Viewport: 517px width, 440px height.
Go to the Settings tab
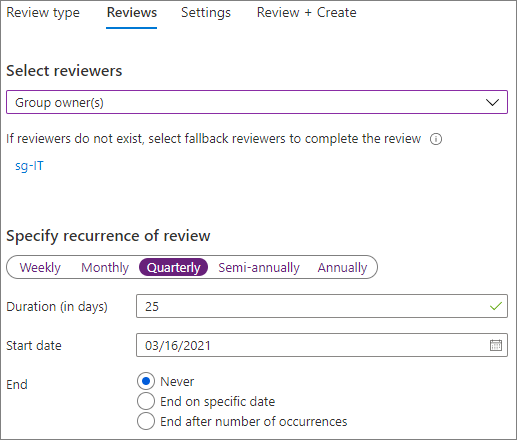click(x=206, y=13)
